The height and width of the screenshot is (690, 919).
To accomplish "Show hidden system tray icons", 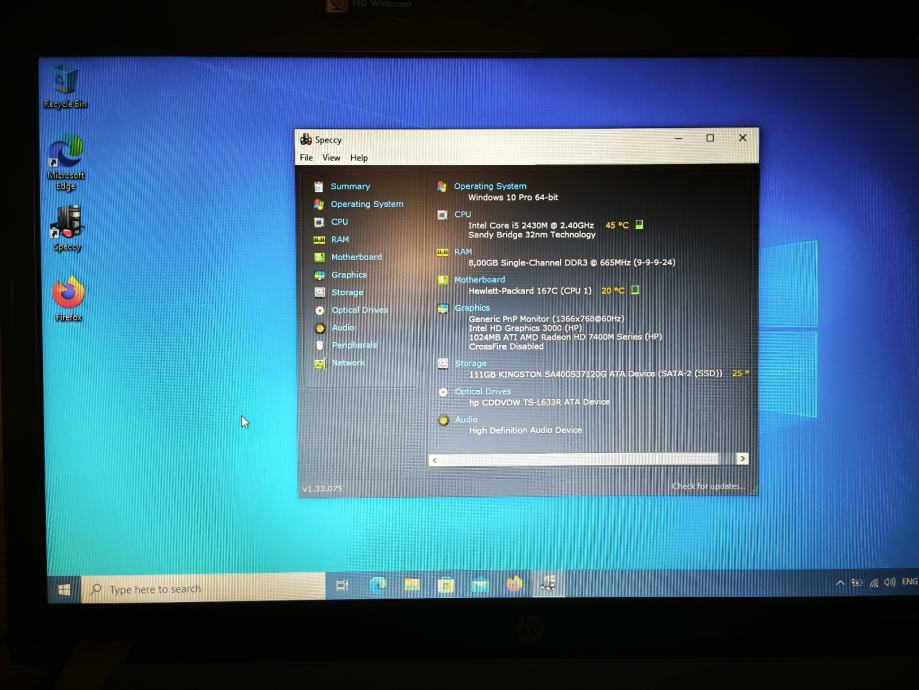I will point(840,583).
